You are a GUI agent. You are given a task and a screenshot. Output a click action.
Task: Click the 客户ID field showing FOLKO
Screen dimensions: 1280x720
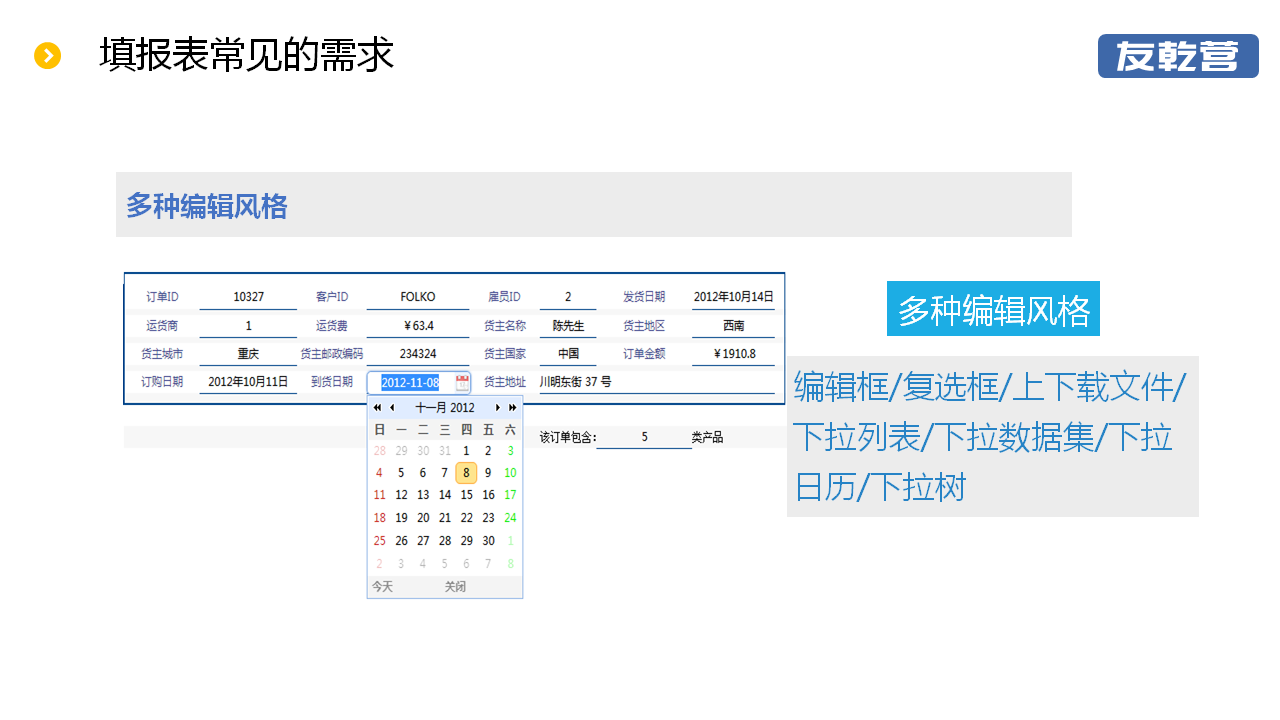tap(417, 297)
